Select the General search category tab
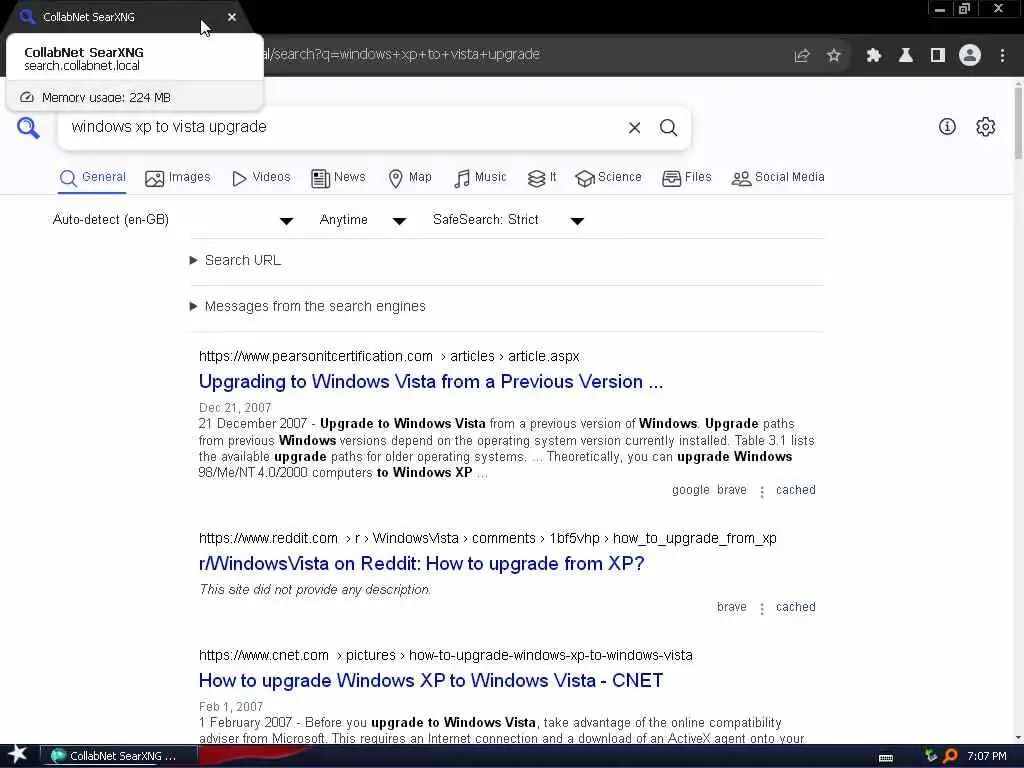The height and width of the screenshot is (768, 1024). [93, 178]
